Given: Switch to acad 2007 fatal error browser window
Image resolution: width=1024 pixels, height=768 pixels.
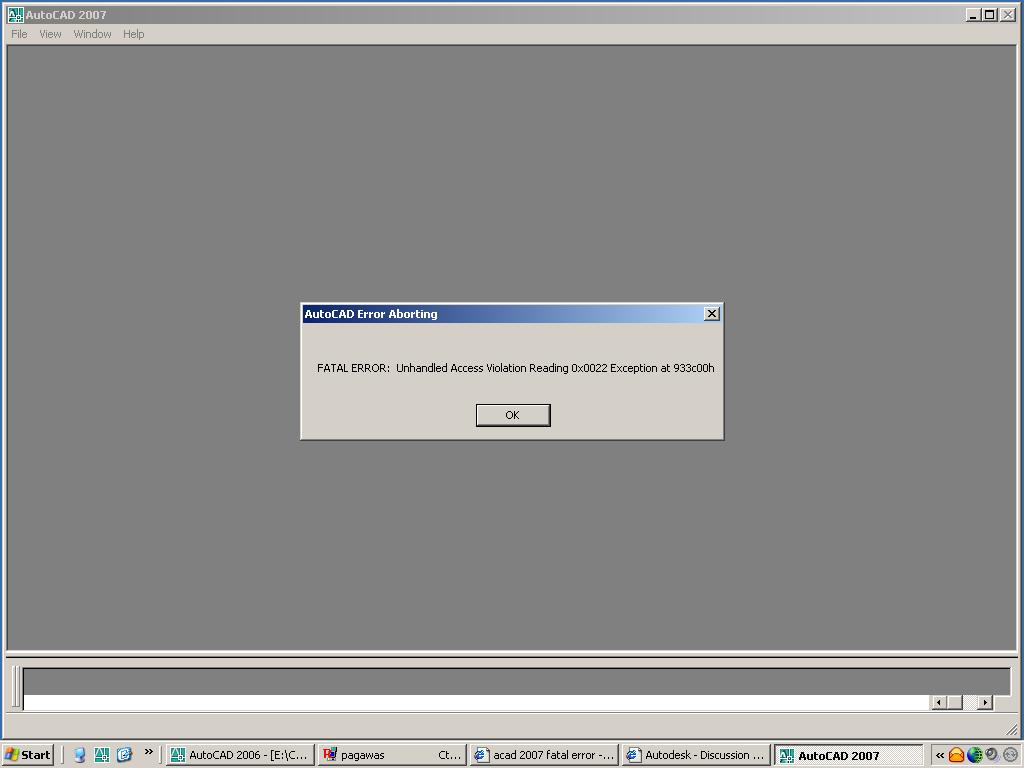Looking at the screenshot, I should (x=544, y=755).
